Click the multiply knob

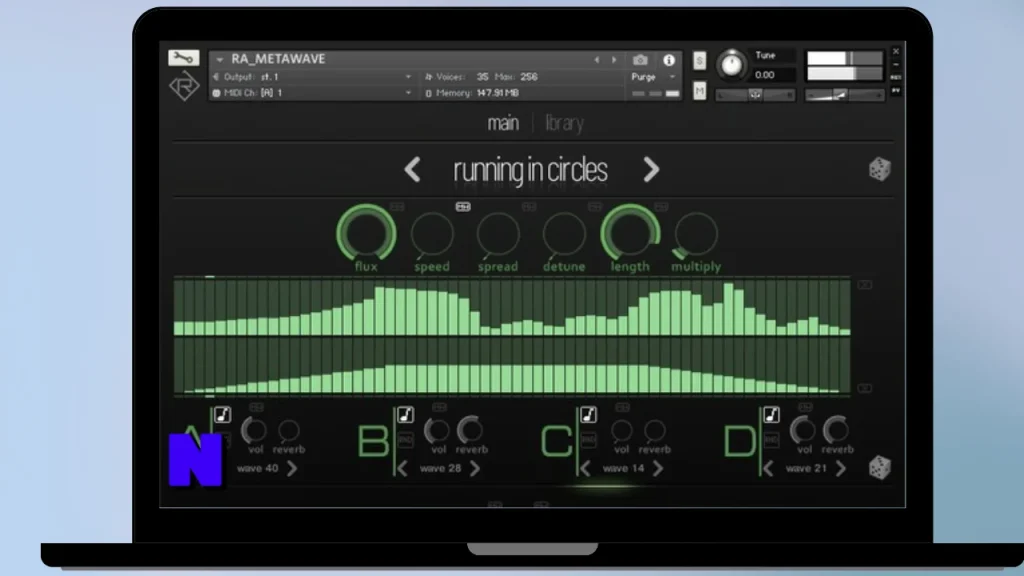(x=696, y=234)
